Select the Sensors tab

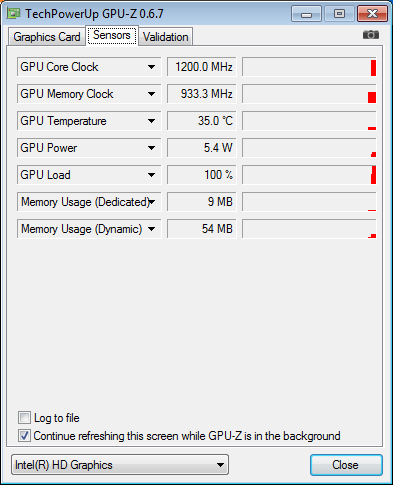coord(112,35)
